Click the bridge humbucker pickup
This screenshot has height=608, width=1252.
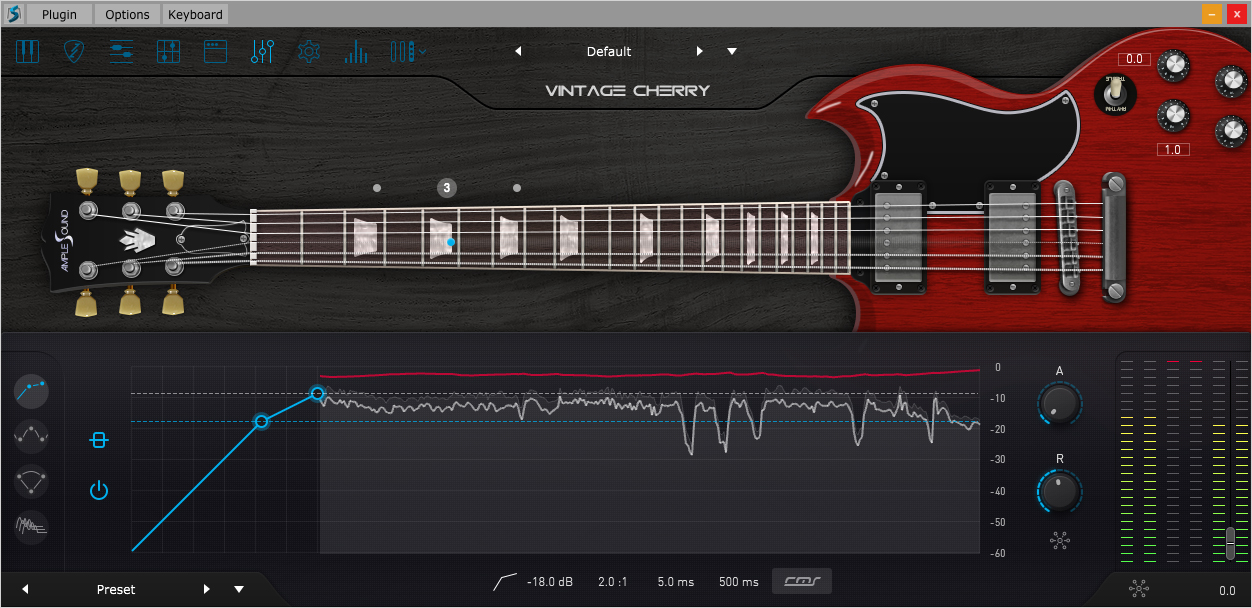(x=1013, y=236)
